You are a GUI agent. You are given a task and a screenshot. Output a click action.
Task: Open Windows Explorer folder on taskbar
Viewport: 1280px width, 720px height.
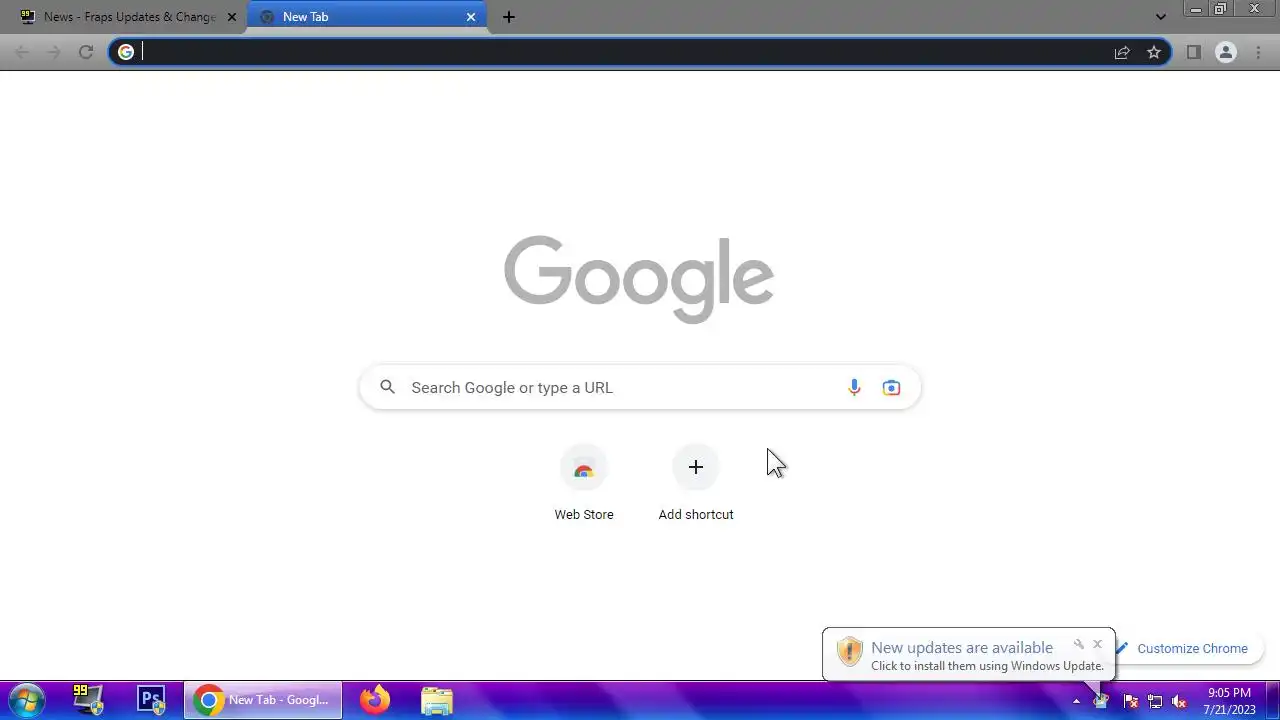[437, 700]
